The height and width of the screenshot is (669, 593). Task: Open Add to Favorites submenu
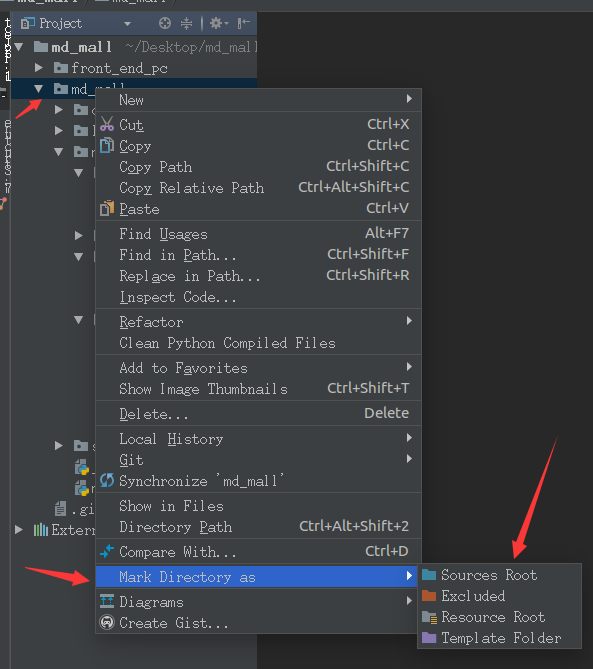(259, 368)
